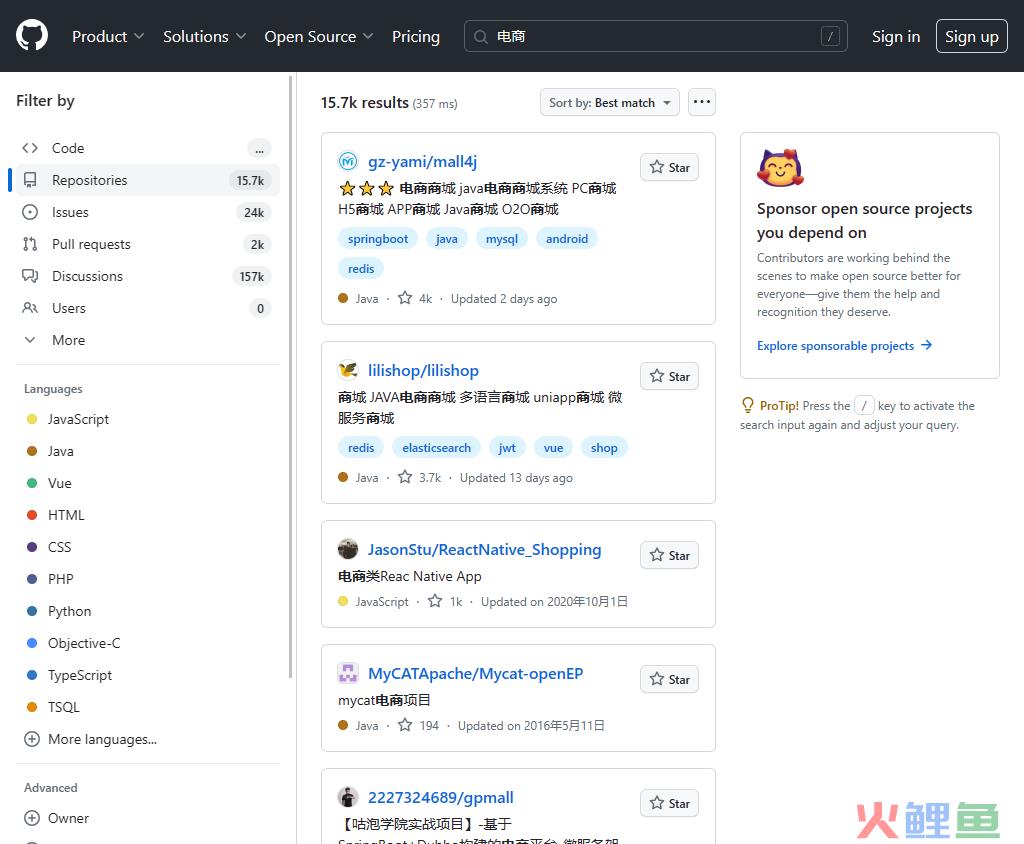
Task: Click the sponsor heart mascot image
Action: 780,168
